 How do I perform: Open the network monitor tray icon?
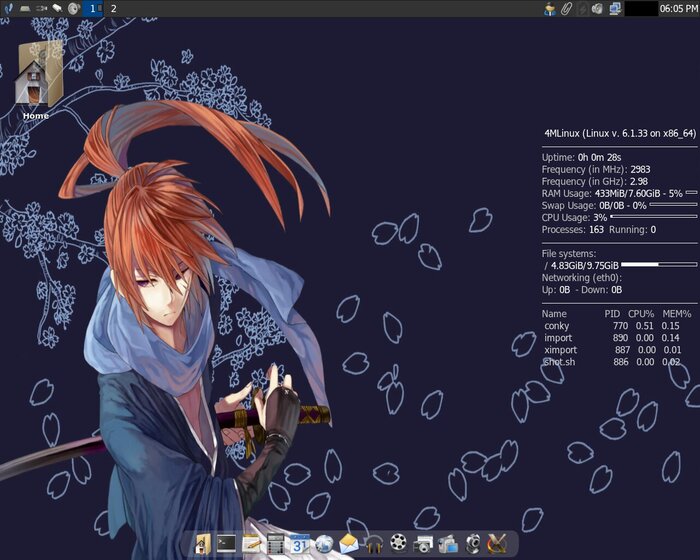coord(614,8)
